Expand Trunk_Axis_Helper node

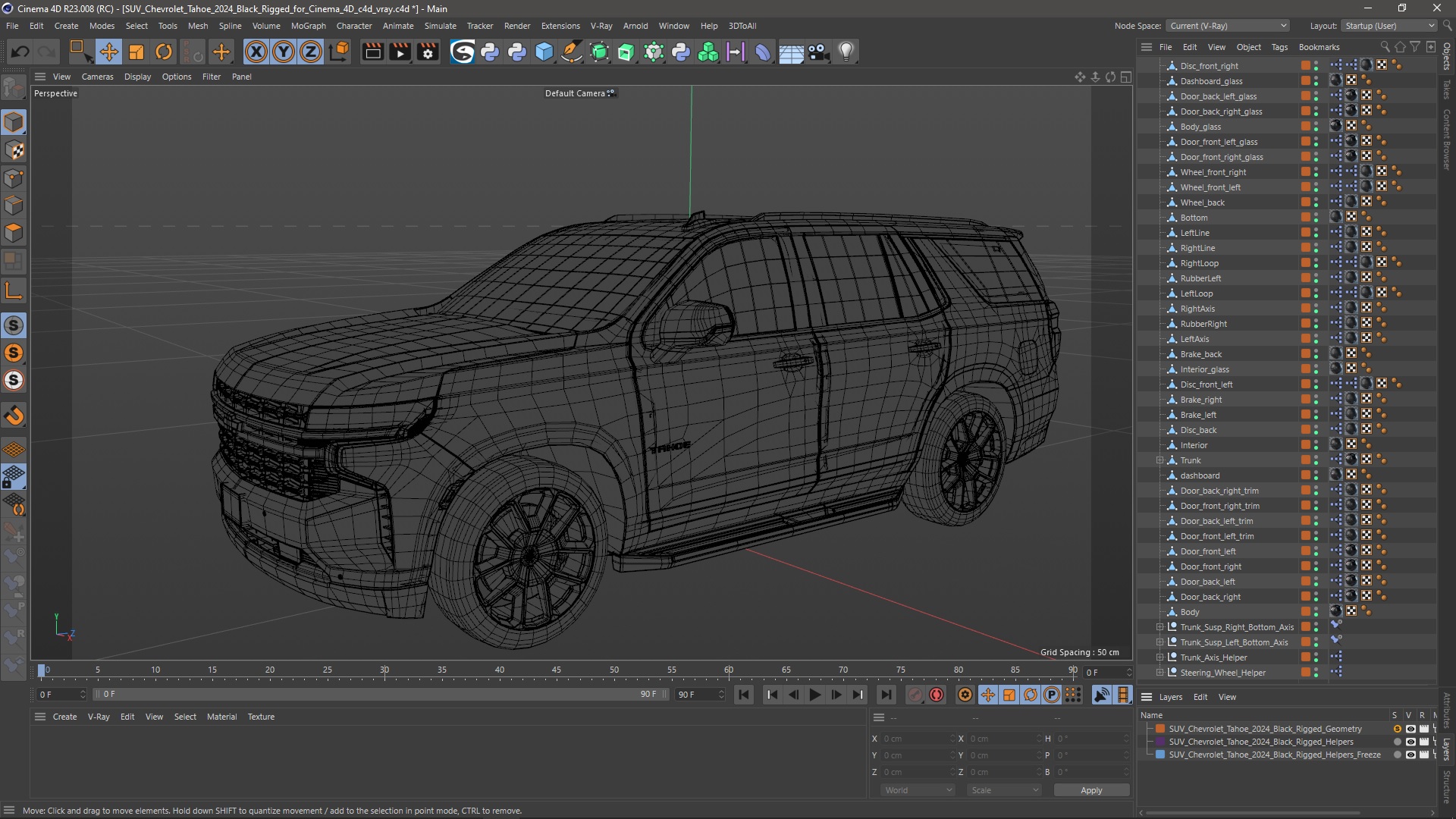tap(1159, 657)
